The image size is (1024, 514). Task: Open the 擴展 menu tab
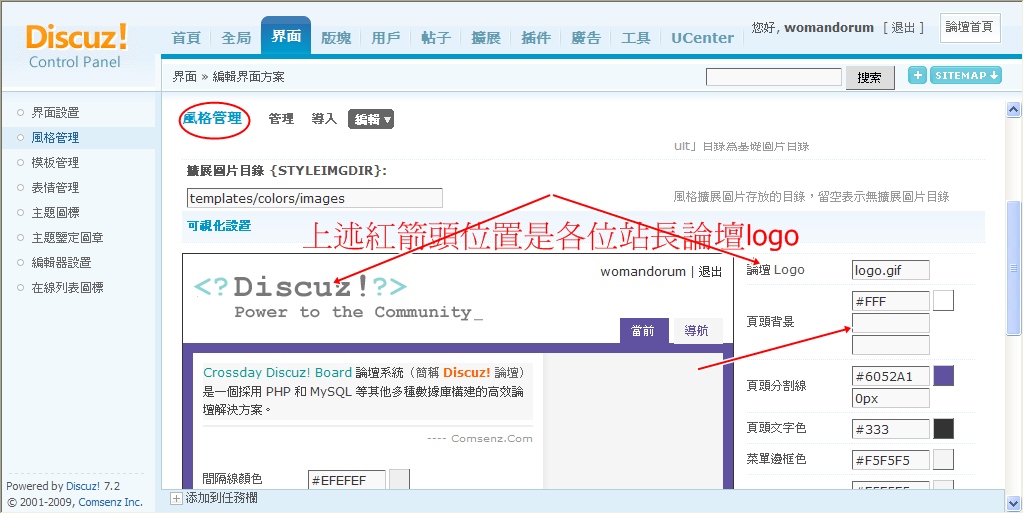[x=486, y=38]
